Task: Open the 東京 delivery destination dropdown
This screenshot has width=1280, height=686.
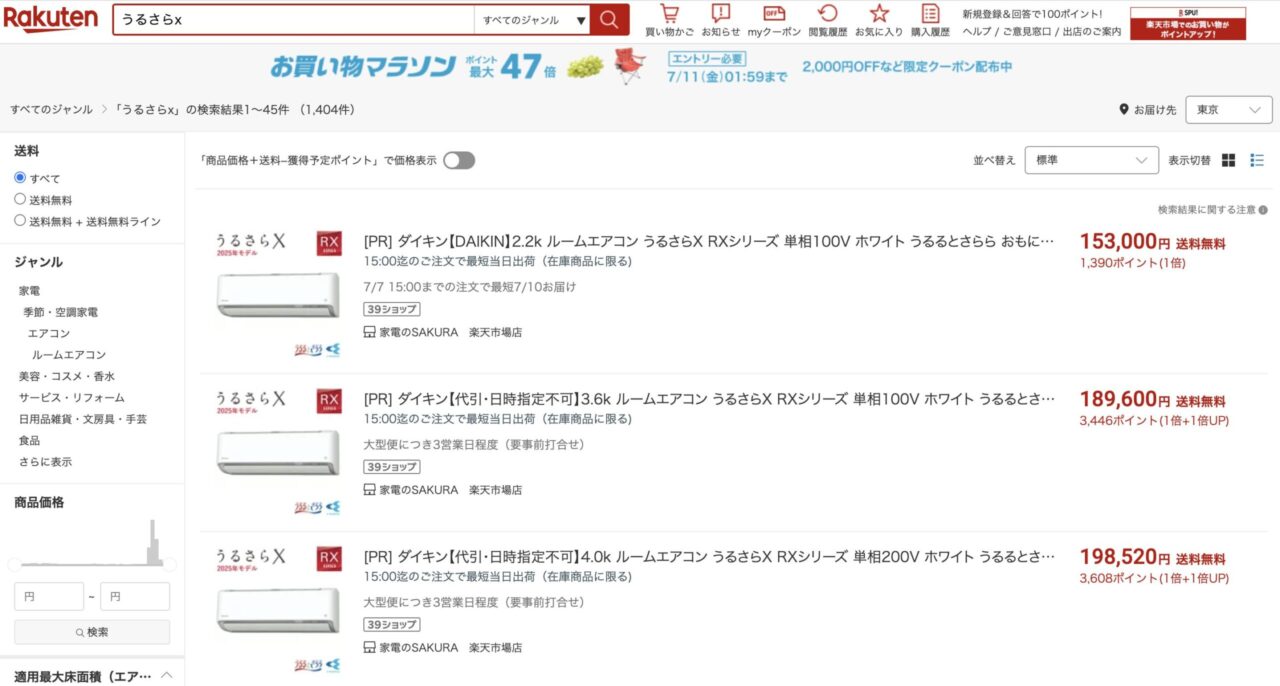Action: coord(1228,110)
